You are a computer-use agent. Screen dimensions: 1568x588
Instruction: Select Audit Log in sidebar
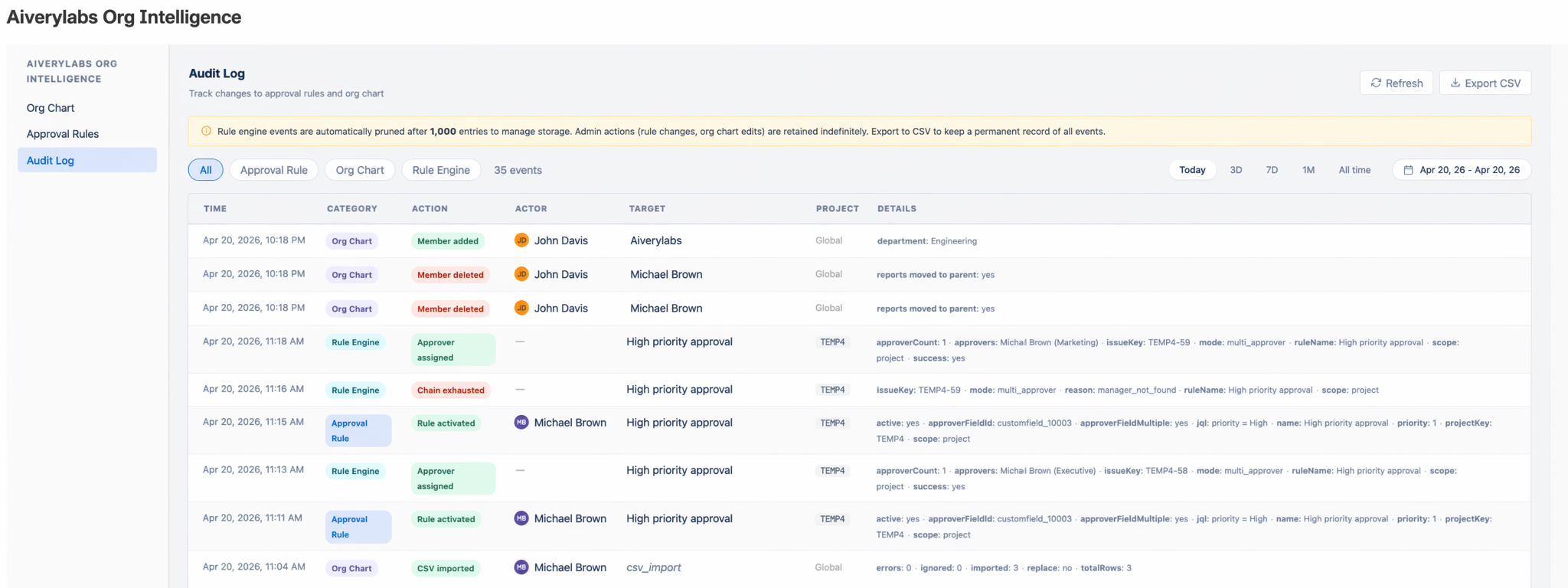[x=87, y=160]
